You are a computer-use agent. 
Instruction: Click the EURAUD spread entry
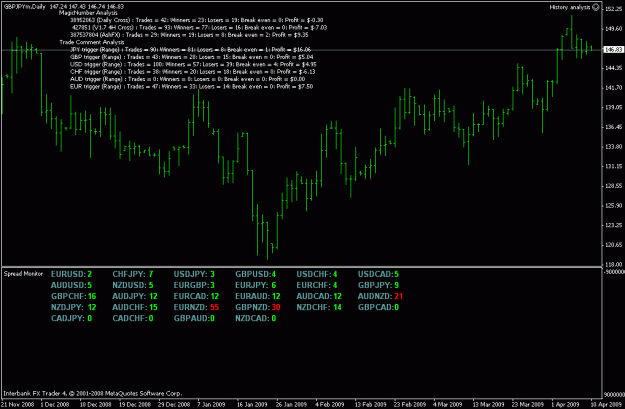[x=258, y=297]
